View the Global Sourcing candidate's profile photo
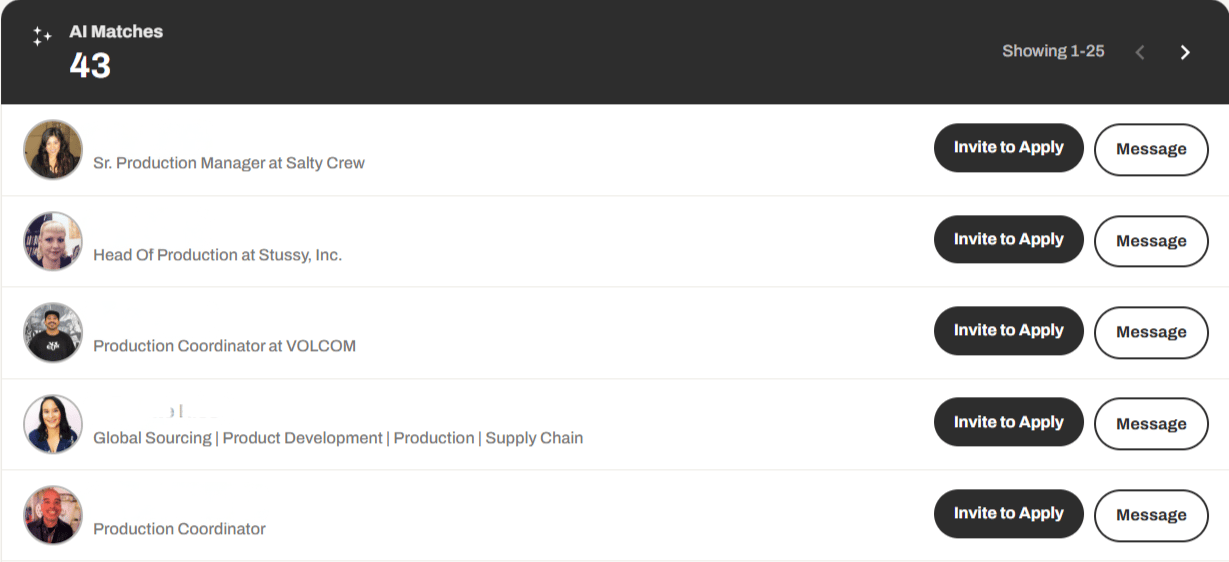Viewport: 1229px width, 562px height. coord(53,424)
